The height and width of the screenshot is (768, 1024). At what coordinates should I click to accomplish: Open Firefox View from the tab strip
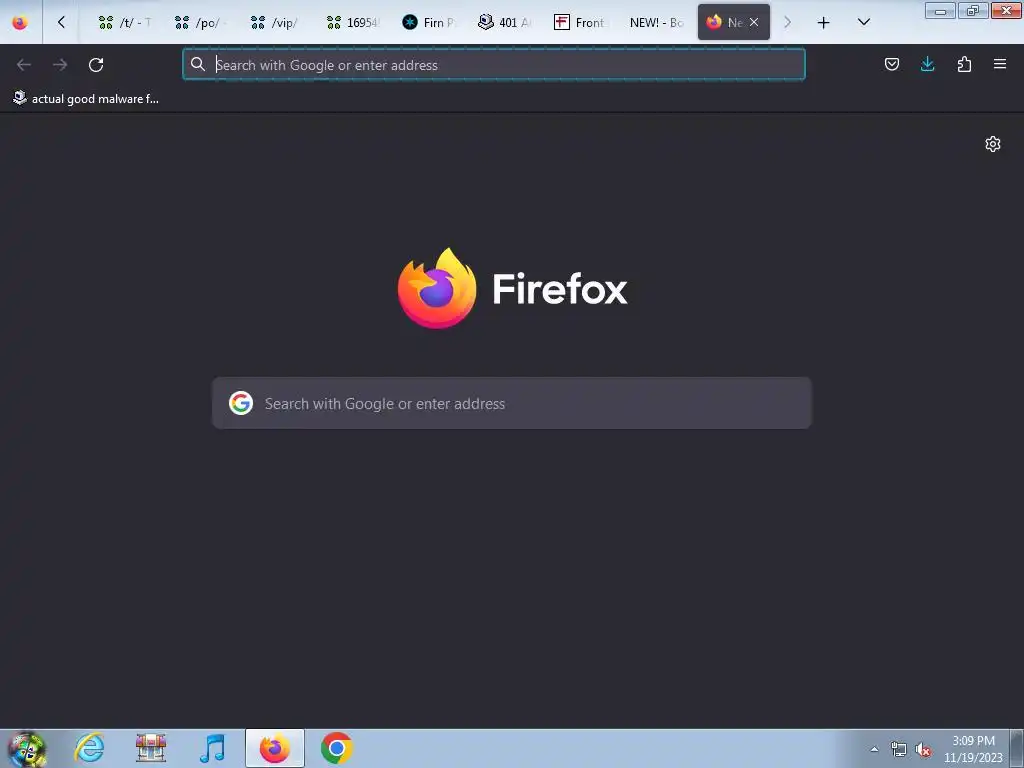point(20,22)
